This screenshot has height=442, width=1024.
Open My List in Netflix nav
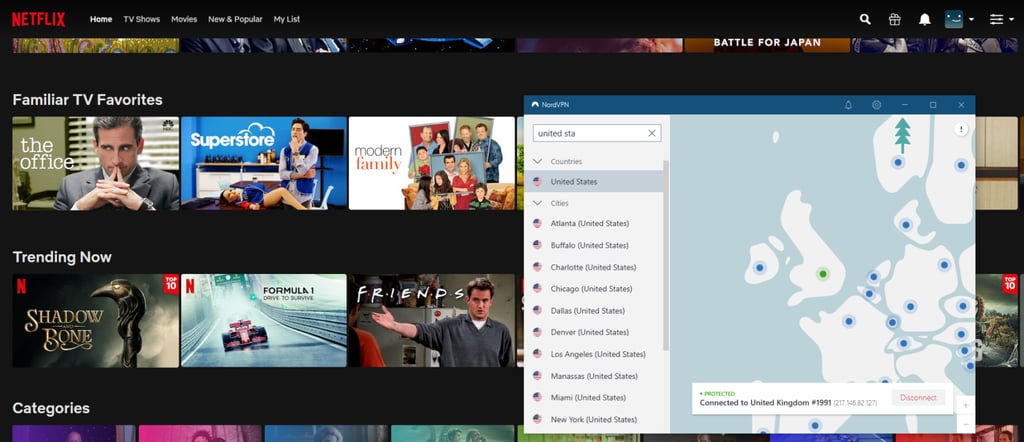[x=287, y=19]
